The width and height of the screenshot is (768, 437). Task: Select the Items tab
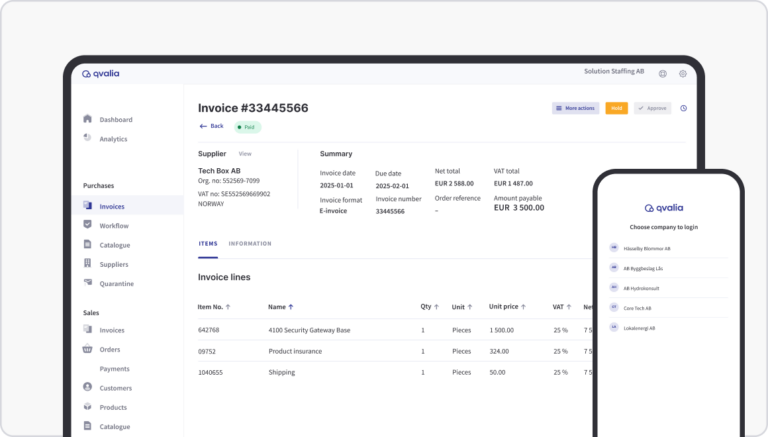pyautogui.click(x=208, y=243)
